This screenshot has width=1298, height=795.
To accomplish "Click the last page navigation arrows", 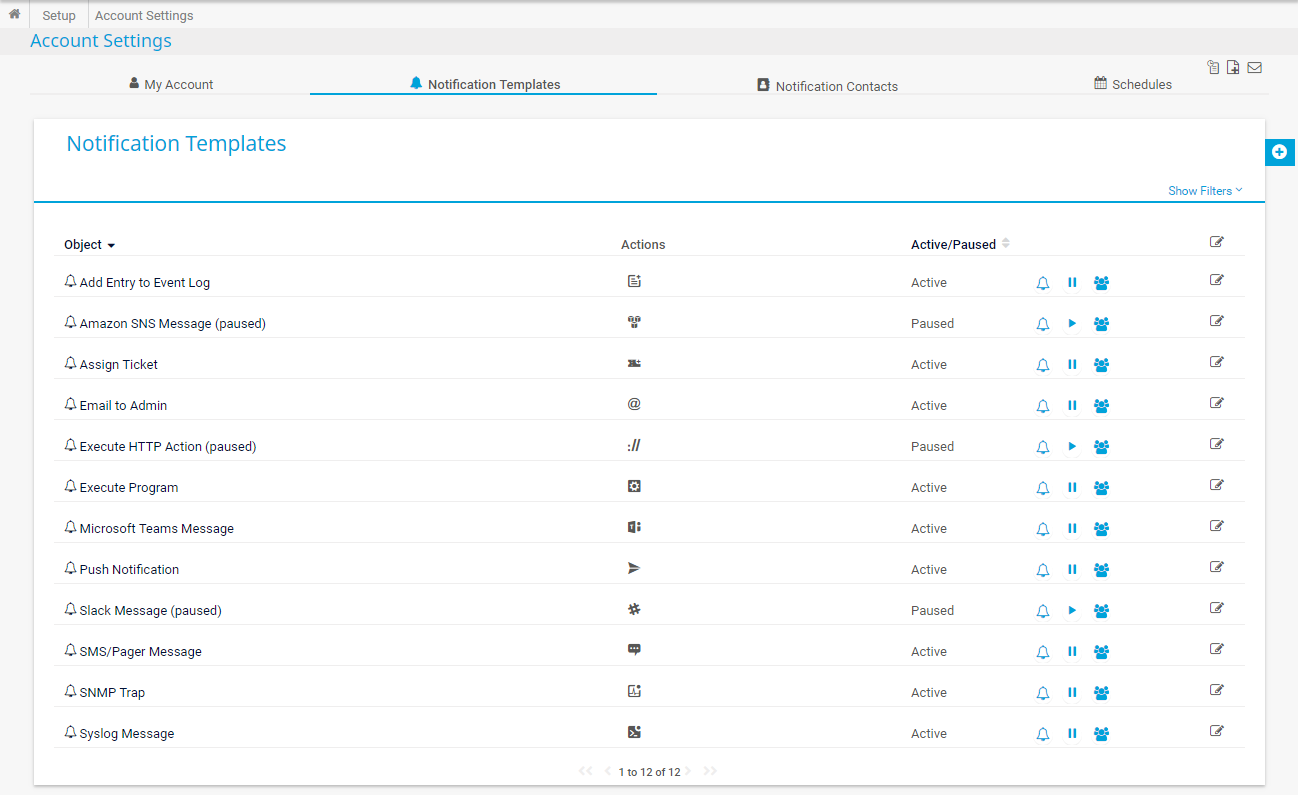I will click(710, 771).
